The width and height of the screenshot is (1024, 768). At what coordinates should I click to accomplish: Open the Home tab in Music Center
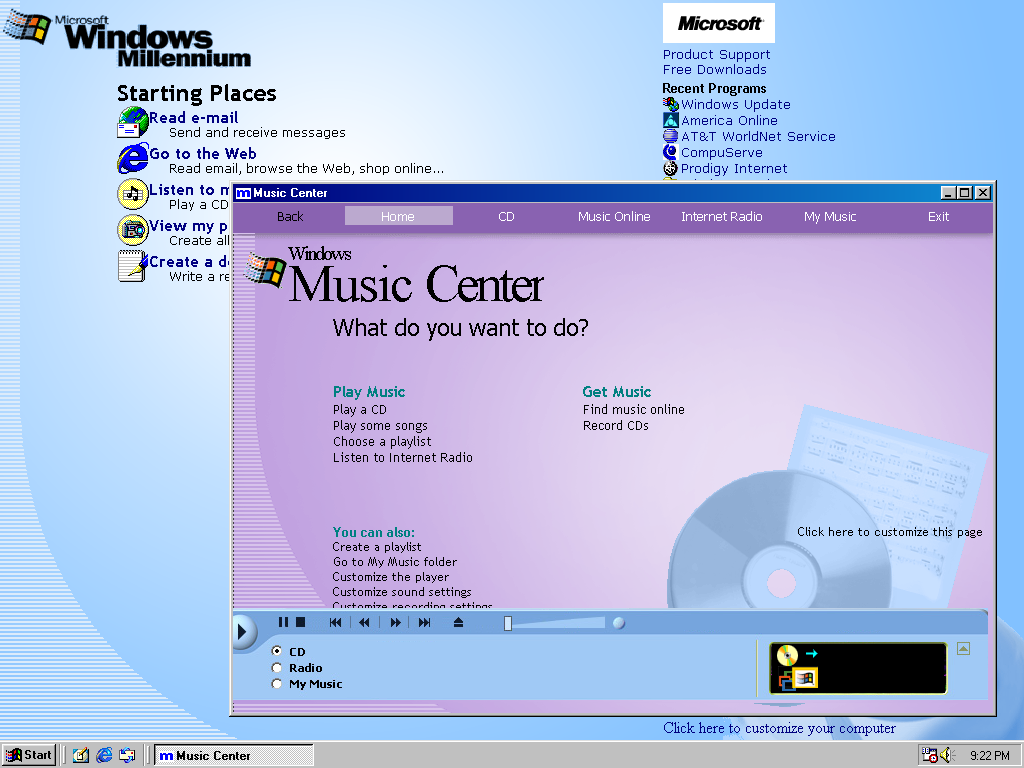398,216
